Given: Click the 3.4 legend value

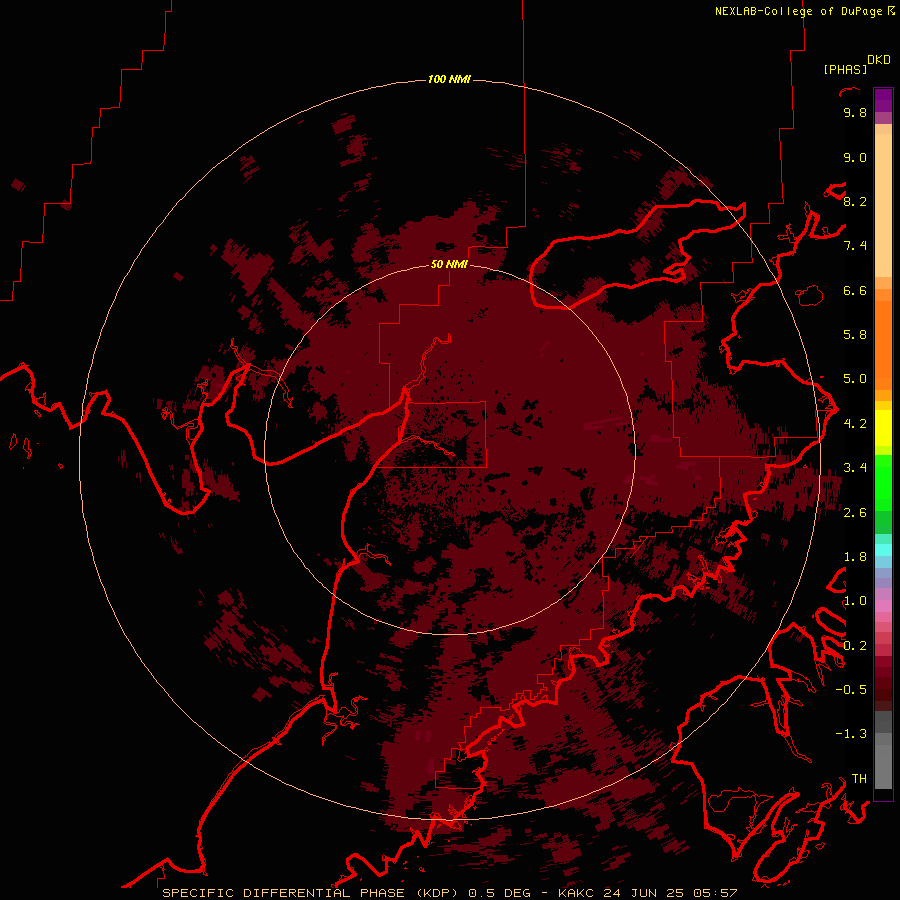Looking at the screenshot, I should click(855, 468).
